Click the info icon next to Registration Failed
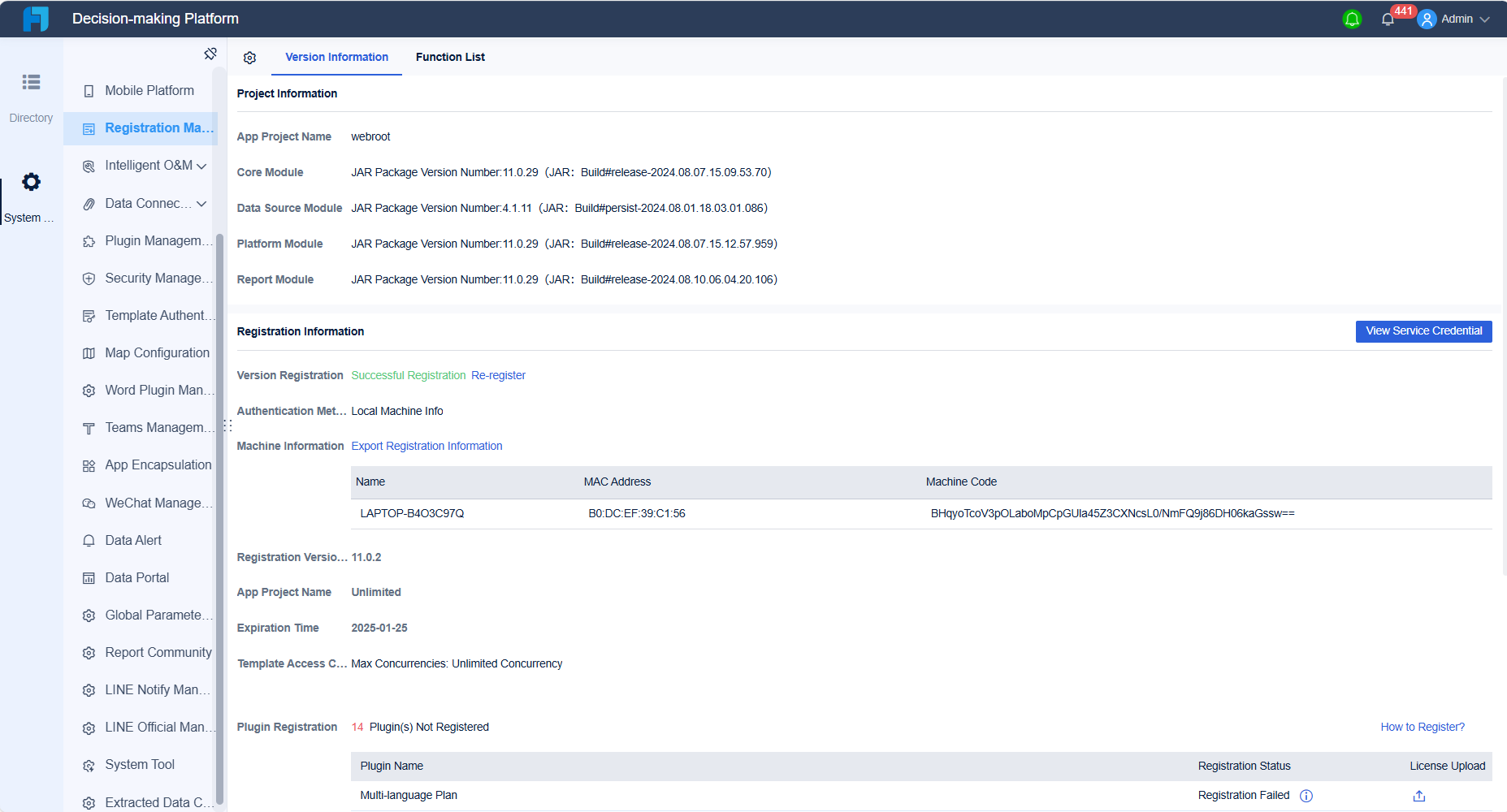This screenshot has width=1507, height=812. (x=1305, y=796)
